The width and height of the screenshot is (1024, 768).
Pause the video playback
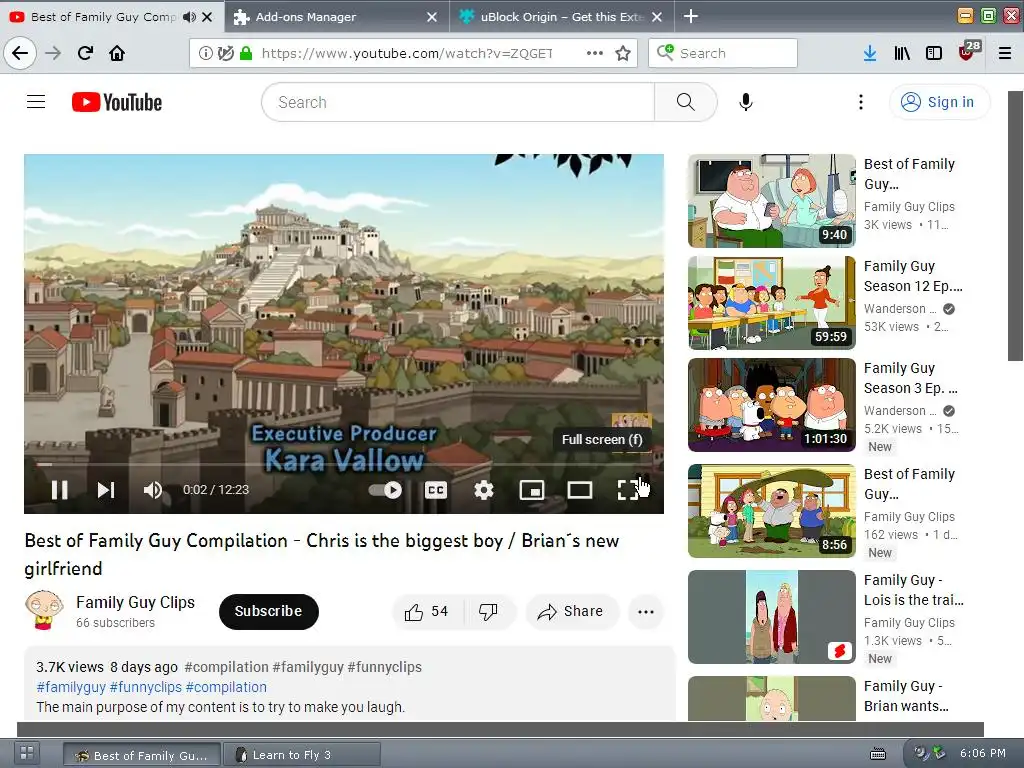coord(59,490)
